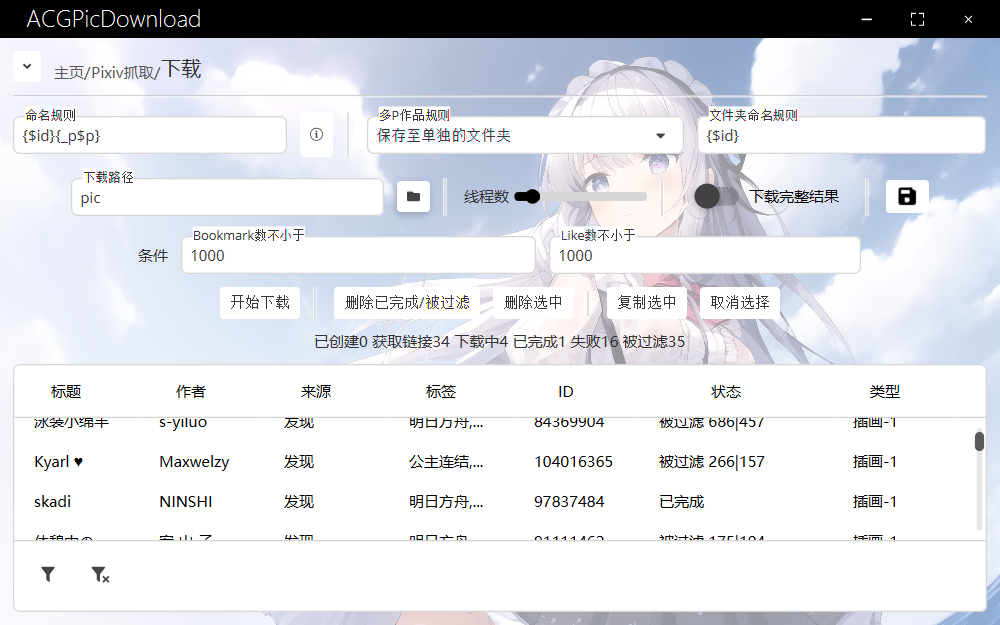Viewport: 1000px width, 625px height.
Task: Click the 命名规则 input field
Action: (x=150, y=135)
